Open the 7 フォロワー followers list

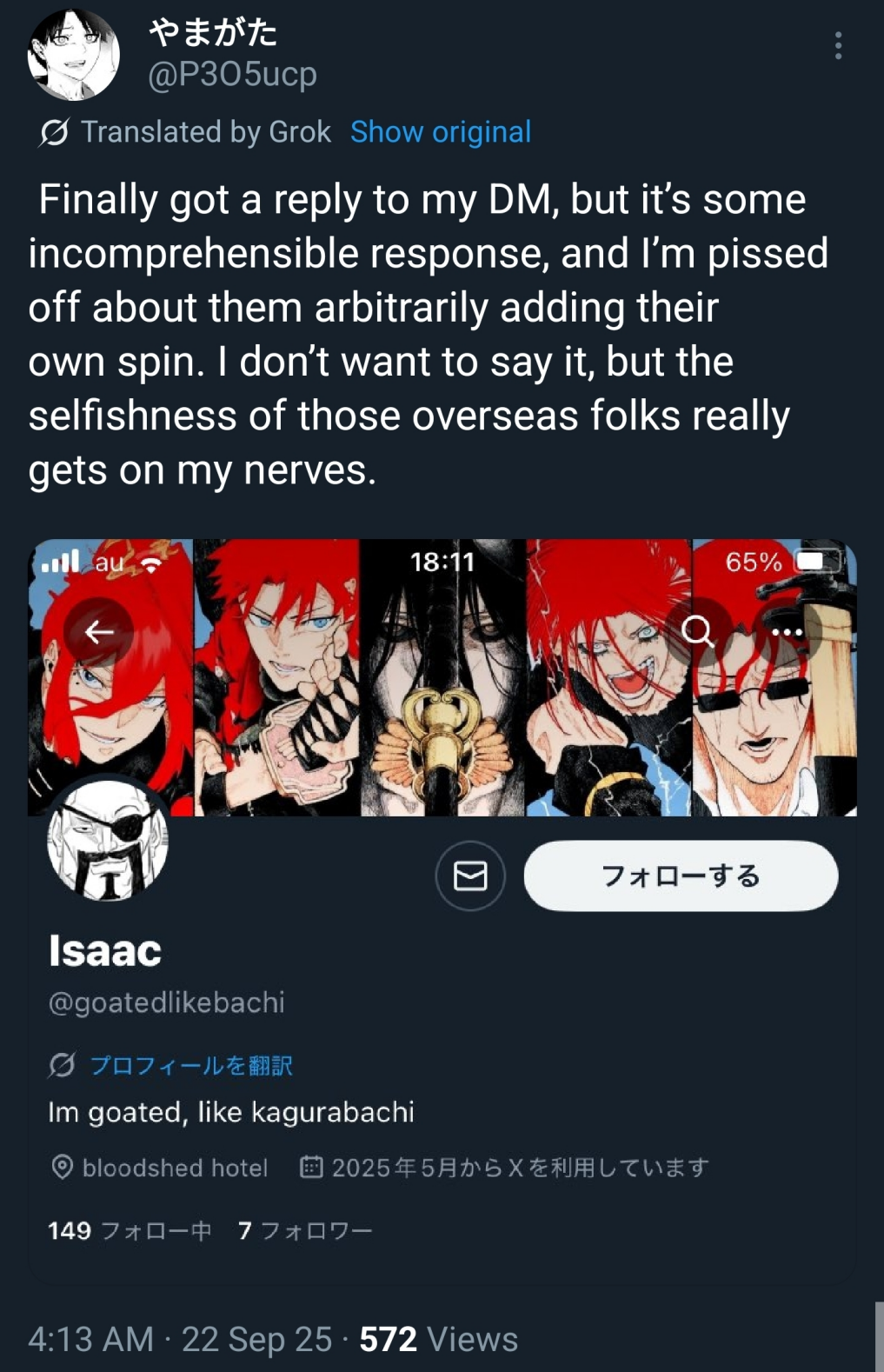pos(305,1230)
